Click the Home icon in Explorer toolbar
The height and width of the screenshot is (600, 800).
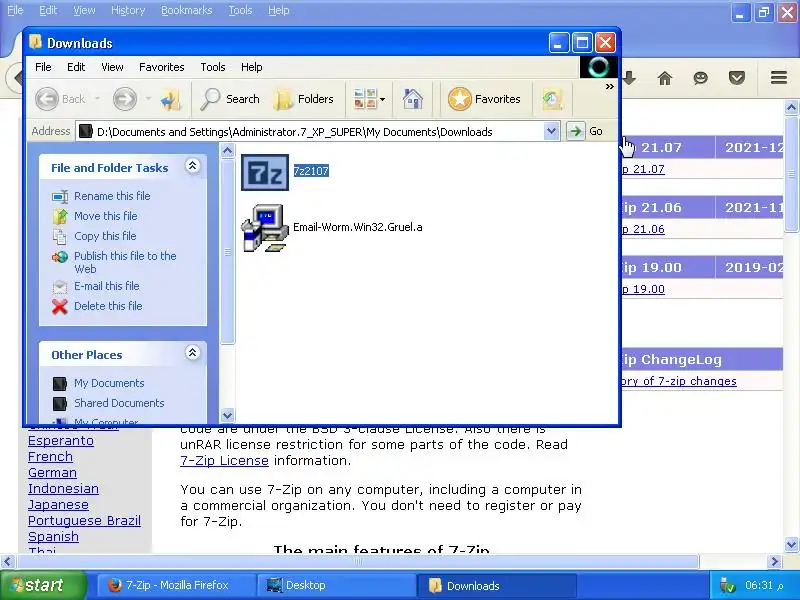pyautogui.click(x=412, y=99)
